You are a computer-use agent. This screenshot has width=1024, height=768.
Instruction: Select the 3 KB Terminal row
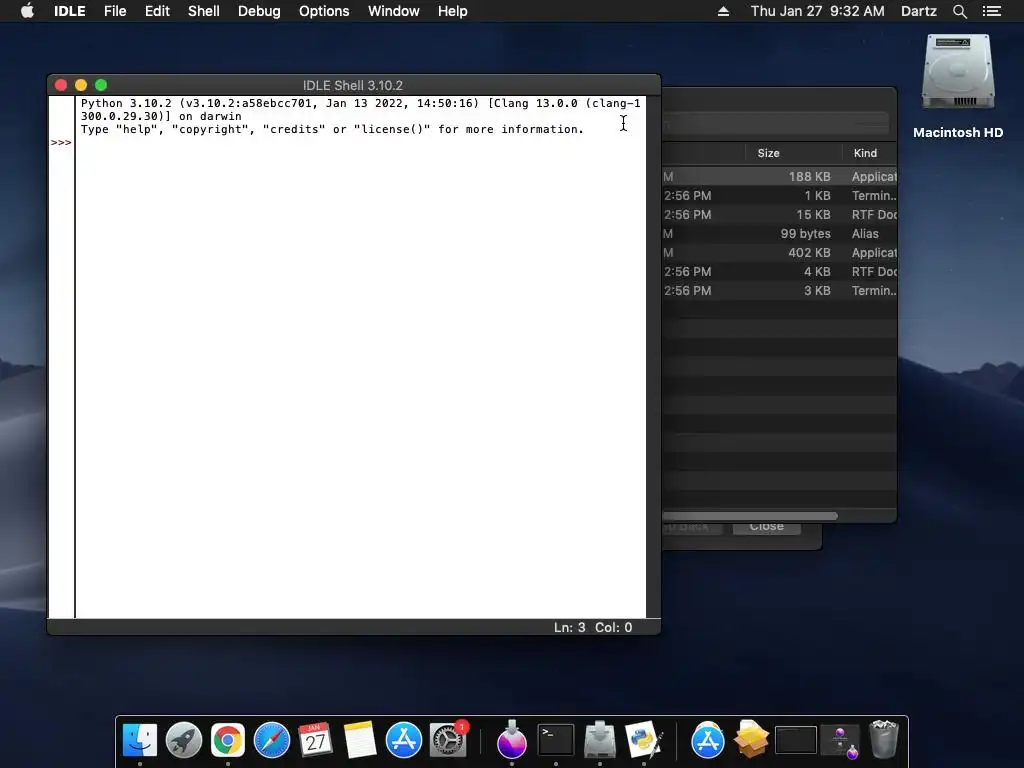(779, 290)
